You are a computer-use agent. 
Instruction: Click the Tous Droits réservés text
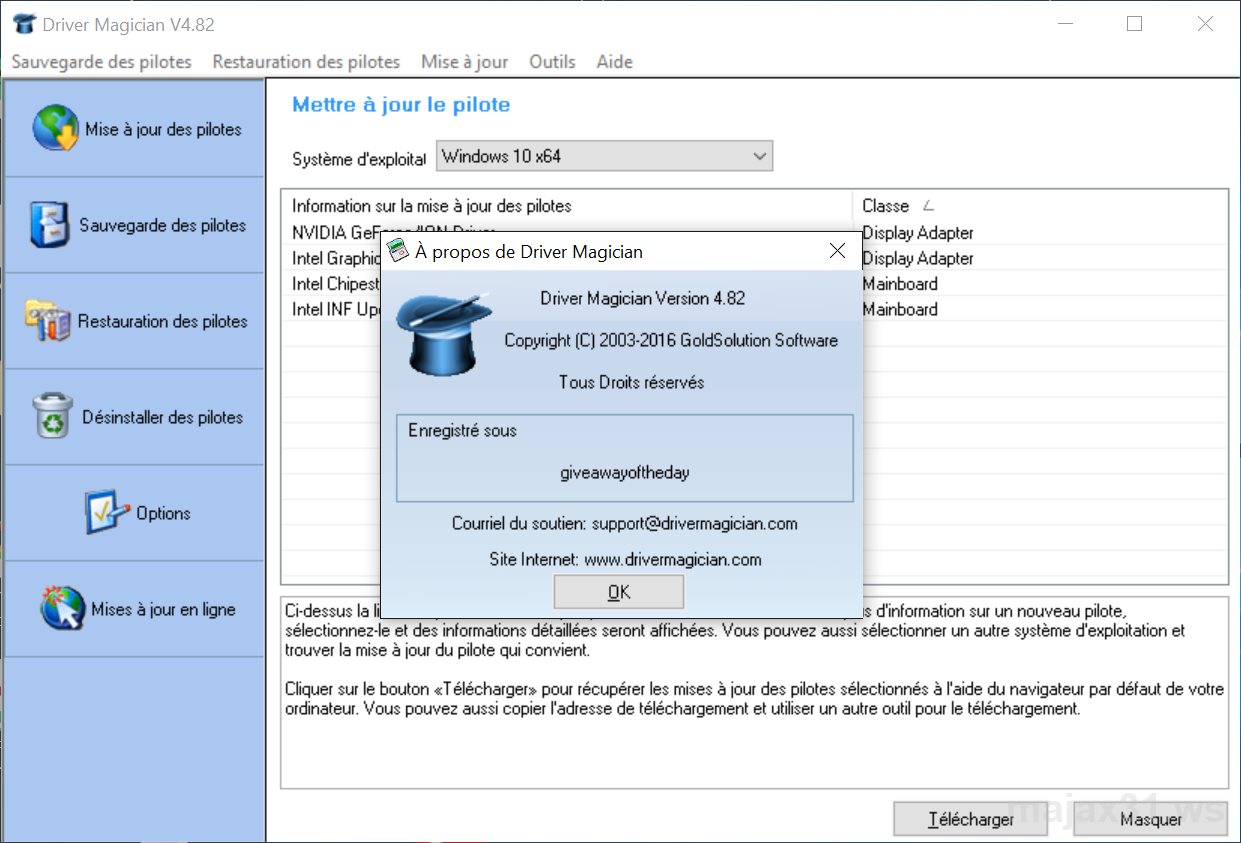point(631,382)
